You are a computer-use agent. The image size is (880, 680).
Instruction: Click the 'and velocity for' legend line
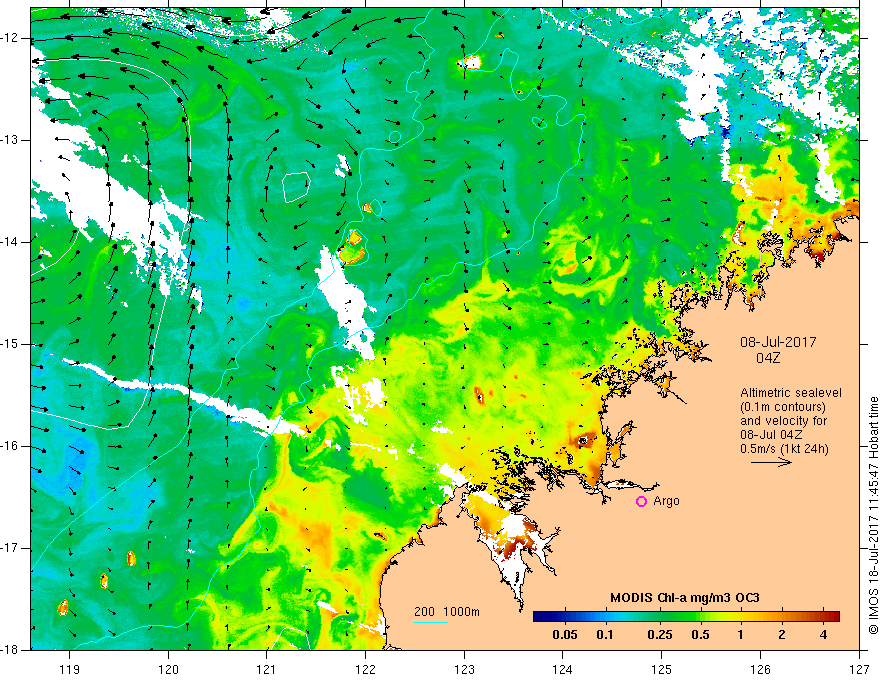point(783,421)
